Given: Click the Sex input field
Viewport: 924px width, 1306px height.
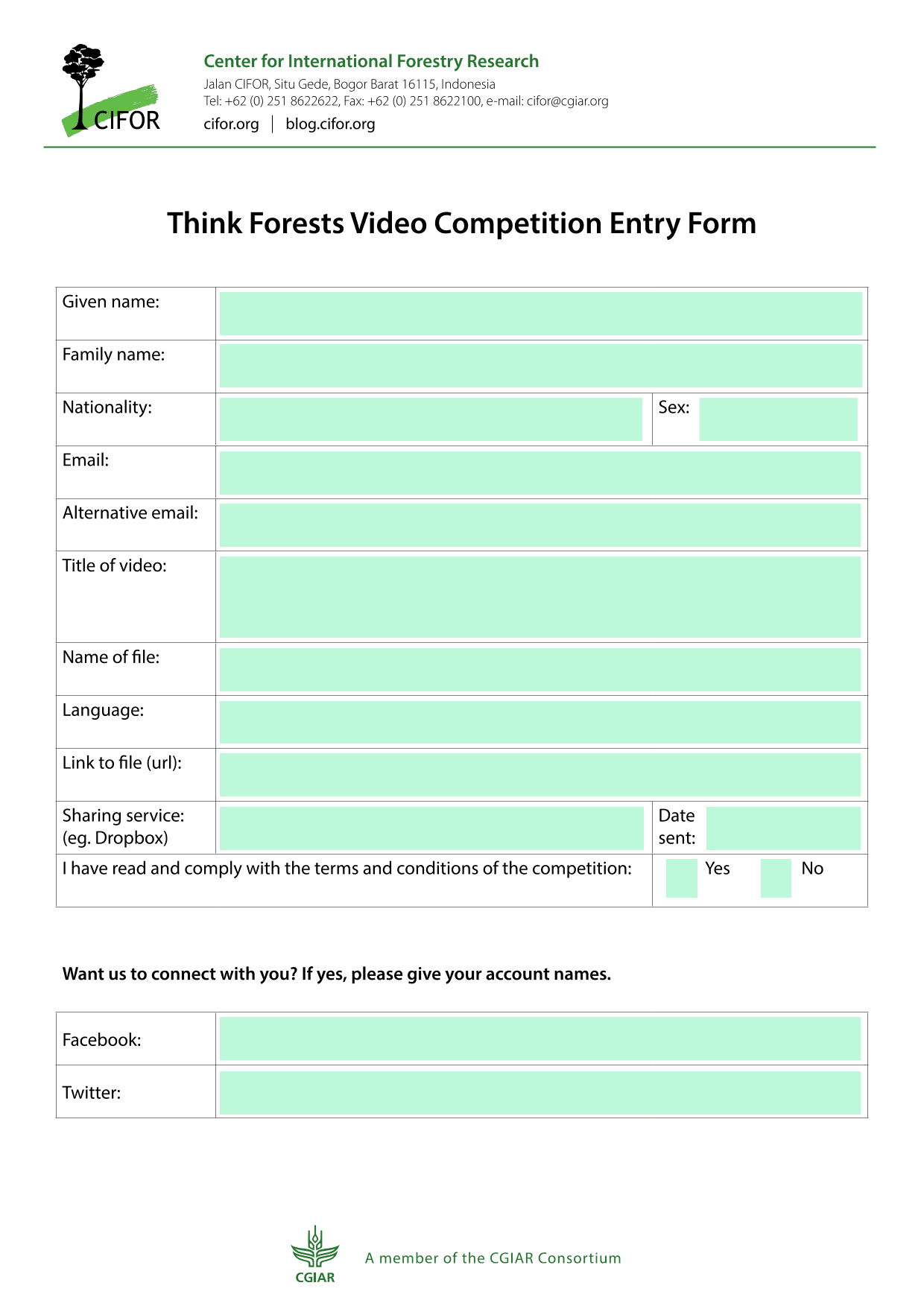Looking at the screenshot, I should click(778, 419).
